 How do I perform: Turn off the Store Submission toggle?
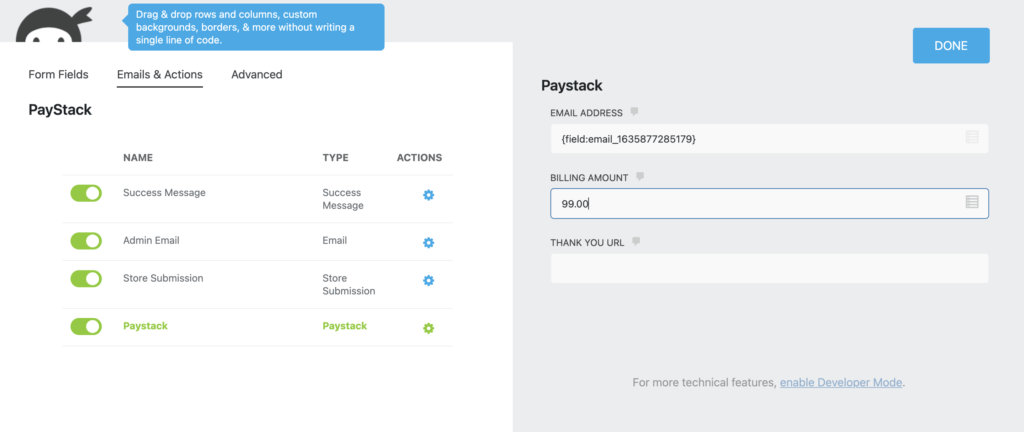tap(86, 279)
